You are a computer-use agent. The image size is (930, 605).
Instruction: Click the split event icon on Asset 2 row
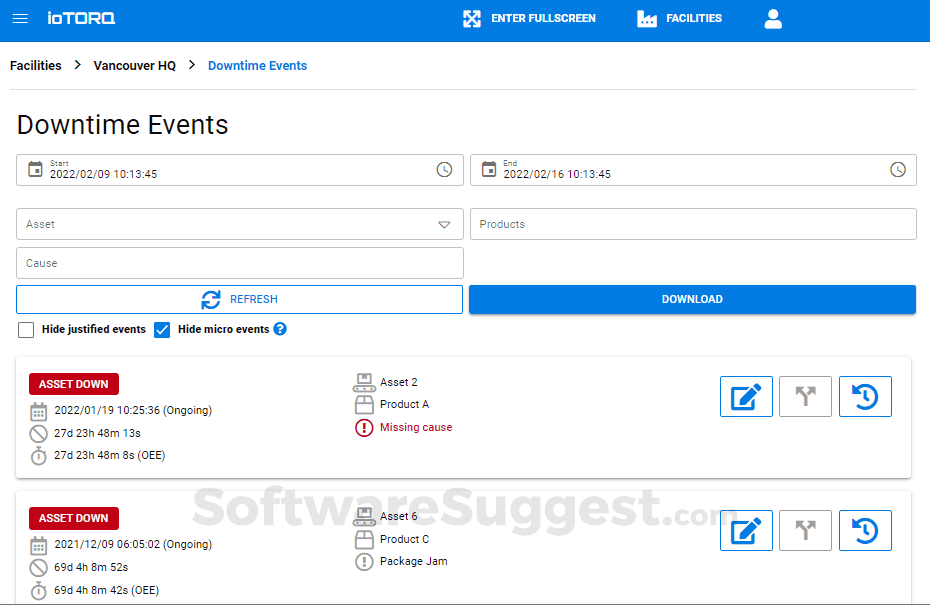click(805, 396)
